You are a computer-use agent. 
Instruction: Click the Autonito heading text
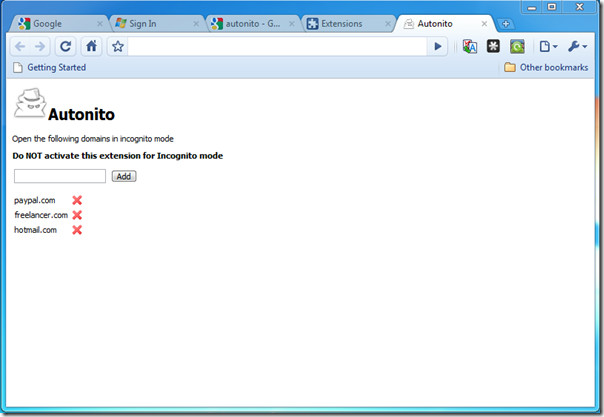pos(81,114)
